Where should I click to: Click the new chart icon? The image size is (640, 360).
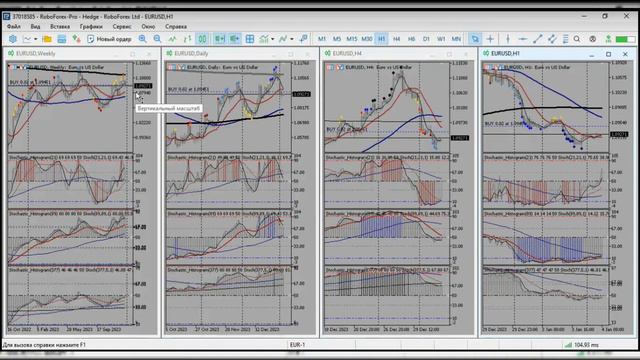tap(27, 39)
